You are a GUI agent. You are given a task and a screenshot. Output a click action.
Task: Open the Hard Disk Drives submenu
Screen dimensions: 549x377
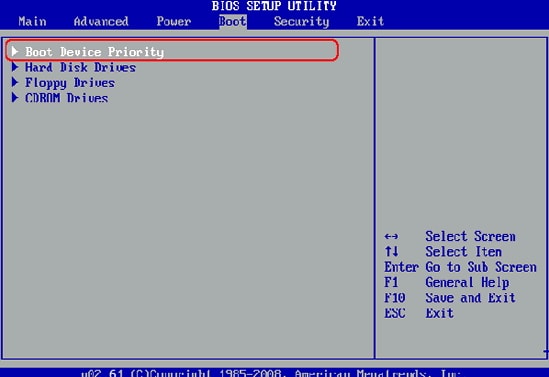point(80,67)
